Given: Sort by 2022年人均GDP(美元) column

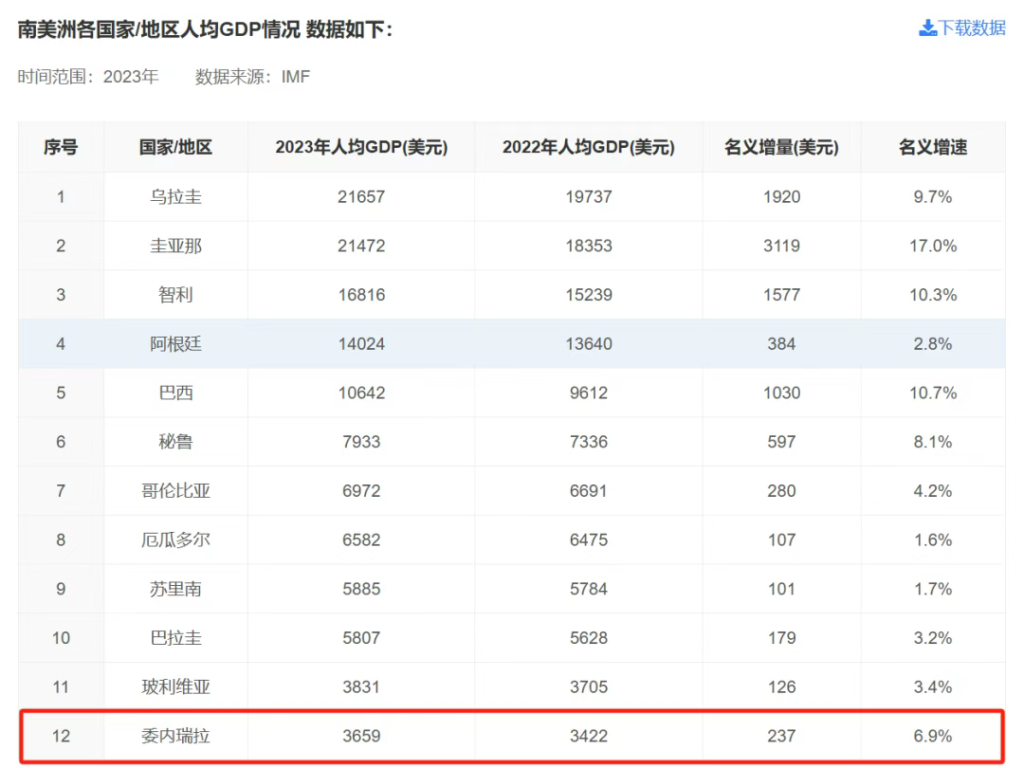Looking at the screenshot, I should tap(588, 146).
